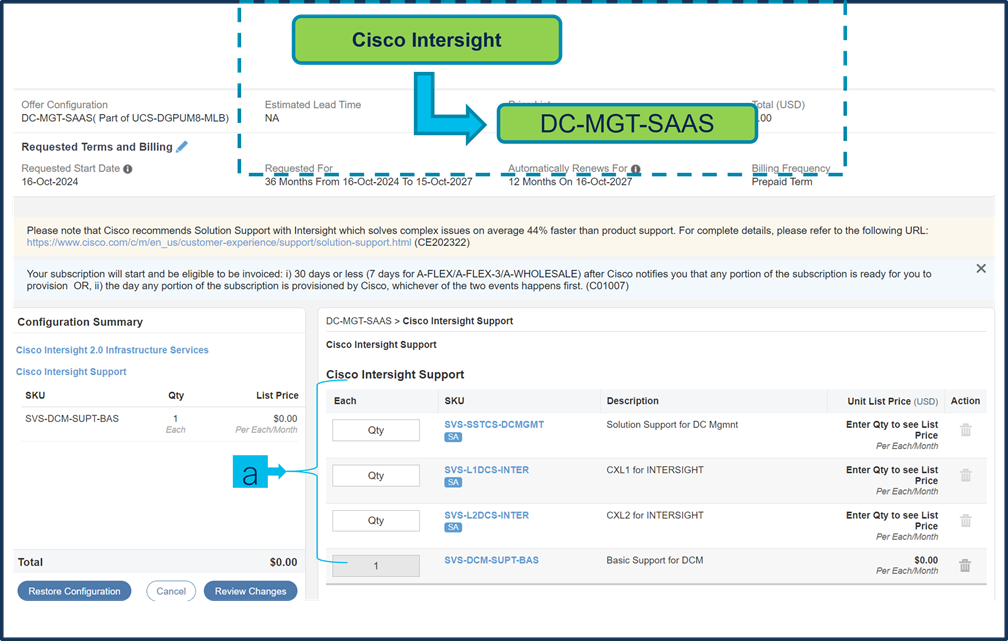Close the subscription notice message

pos(981,268)
